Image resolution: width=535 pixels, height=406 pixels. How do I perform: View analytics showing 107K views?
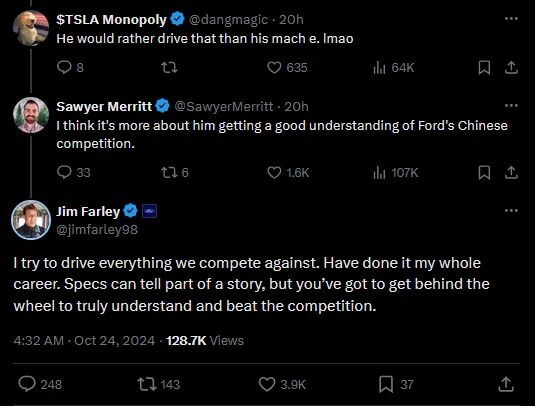pyautogui.click(x=395, y=172)
